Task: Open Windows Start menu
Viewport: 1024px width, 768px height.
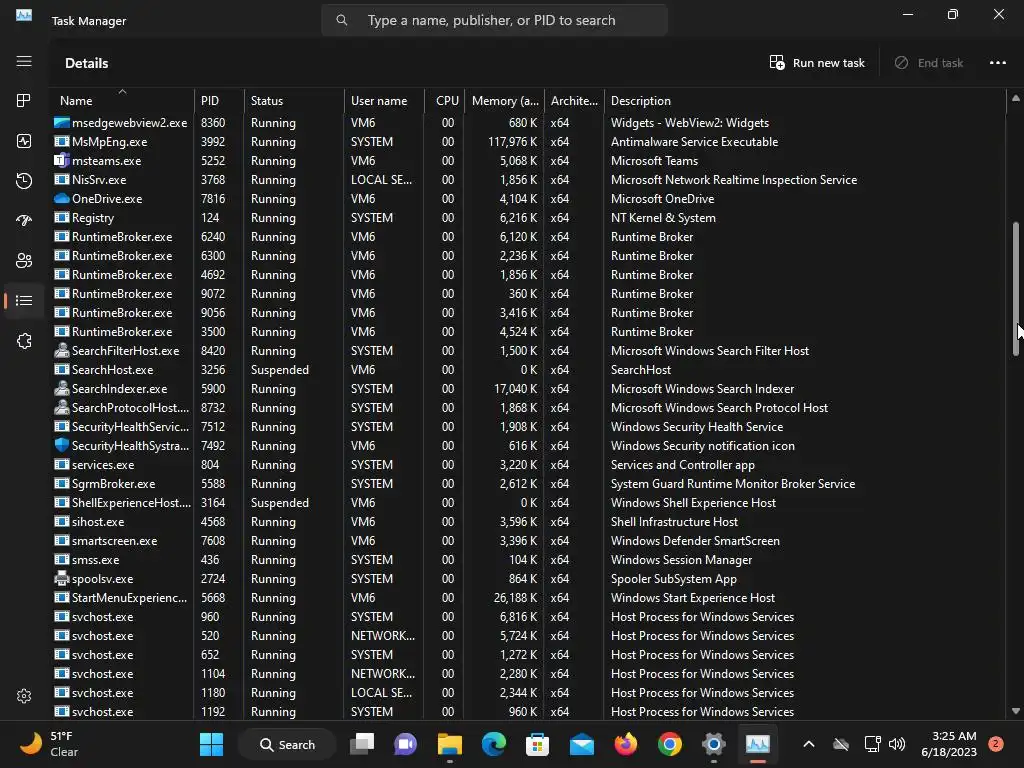Action: pyautogui.click(x=211, y=744)
